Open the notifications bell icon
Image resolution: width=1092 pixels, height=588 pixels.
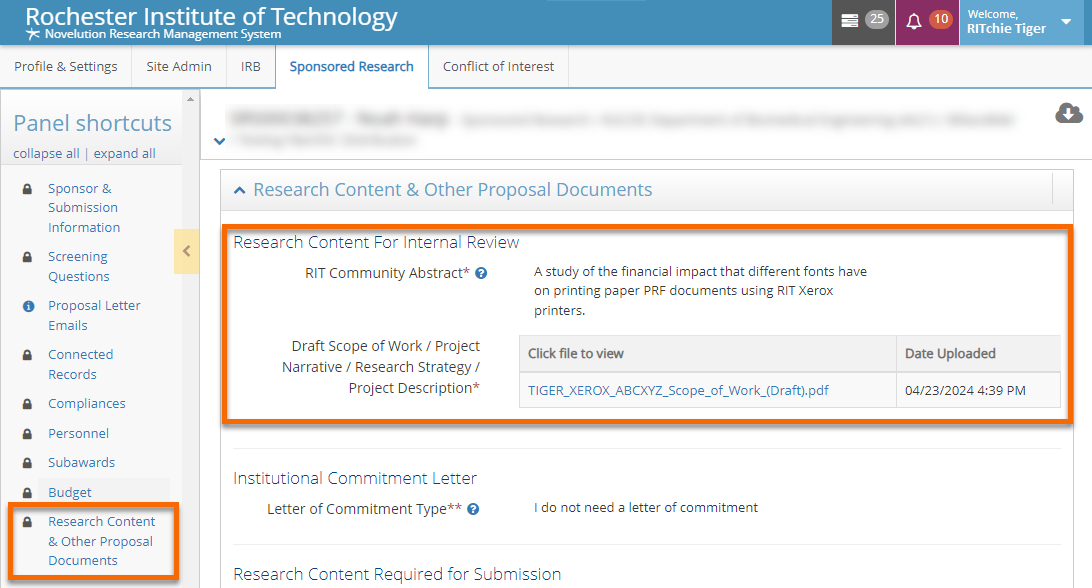pos(913,21)
